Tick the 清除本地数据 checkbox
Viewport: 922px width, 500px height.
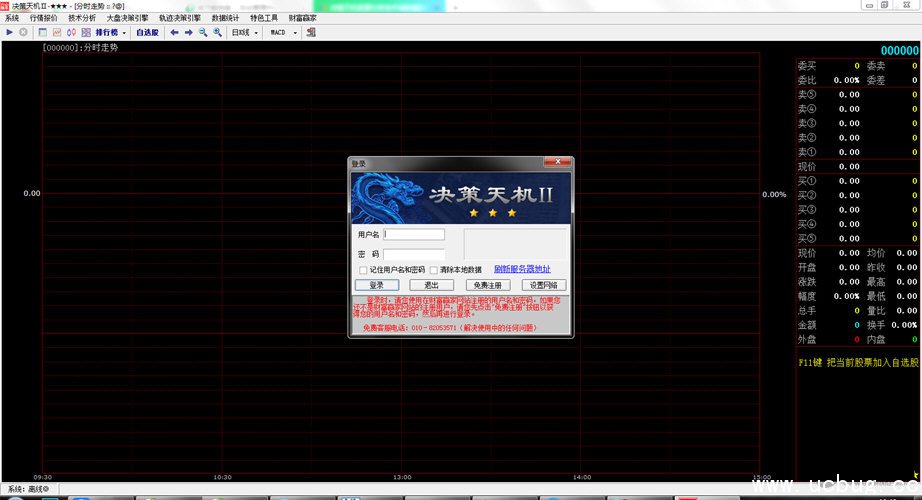[434, 270]
